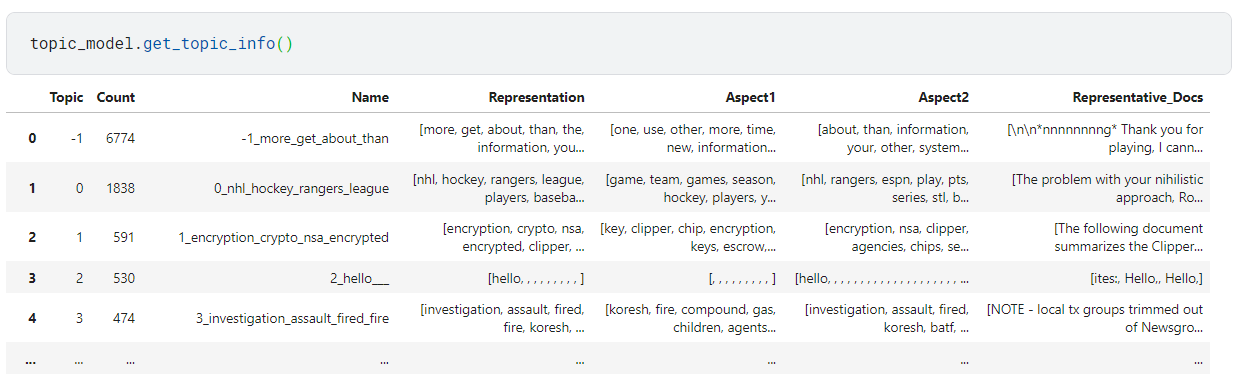Click the Representation column header
This screenshot has width=1244, height=377.
(536, 97)
